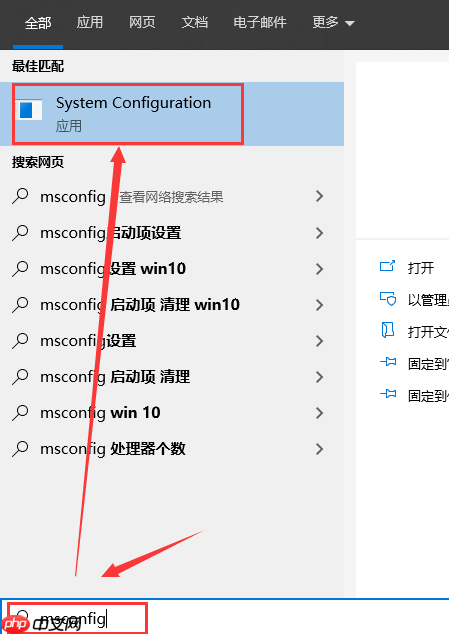Expand chevron for msconfig 查看网络搜索结果
Screen dimensions: 449x634
point(320,197)
